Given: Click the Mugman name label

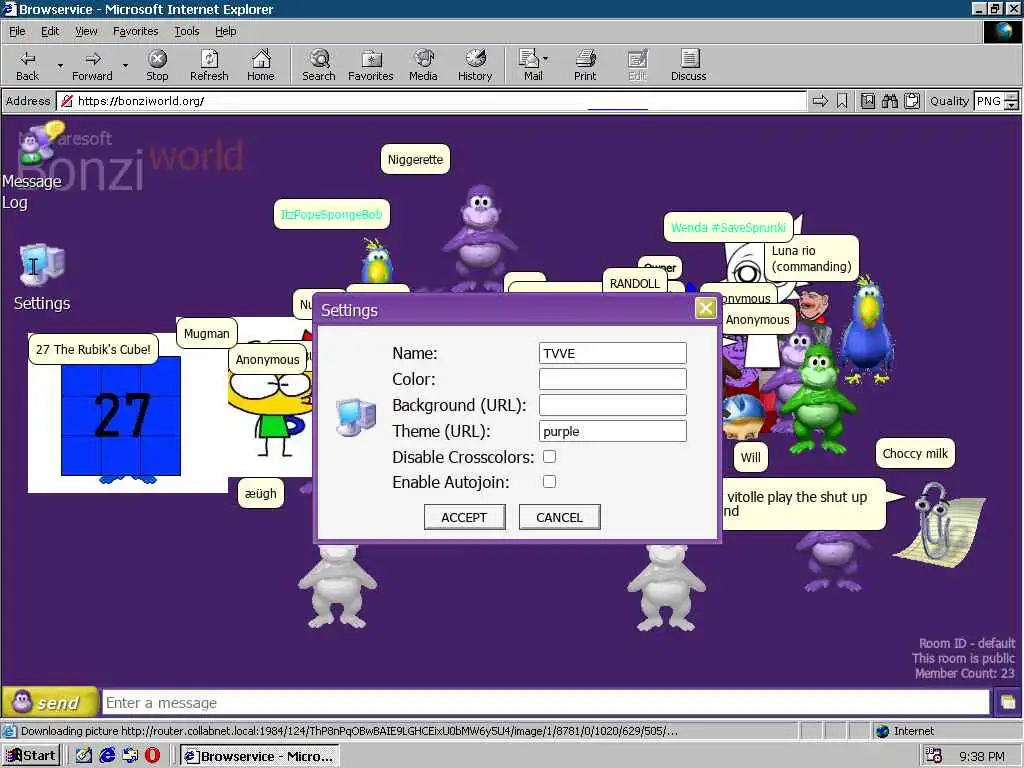Looking at the screenshot, I should click(206, 333).
